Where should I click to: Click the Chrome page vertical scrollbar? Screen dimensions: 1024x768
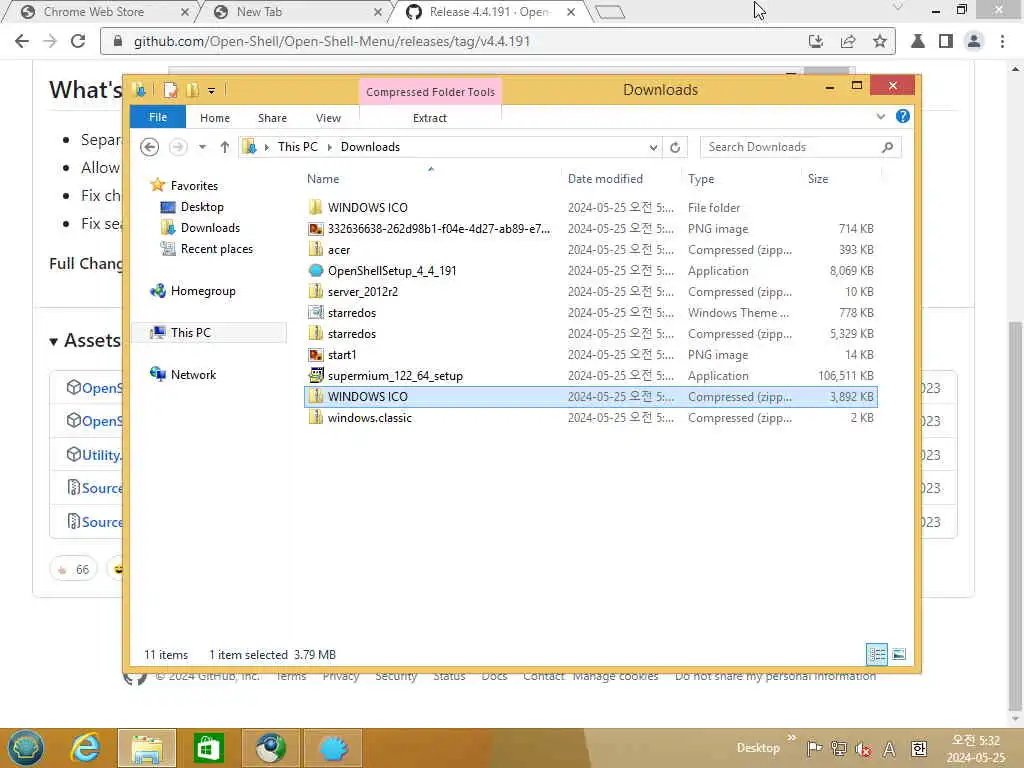coord(1015,516)
